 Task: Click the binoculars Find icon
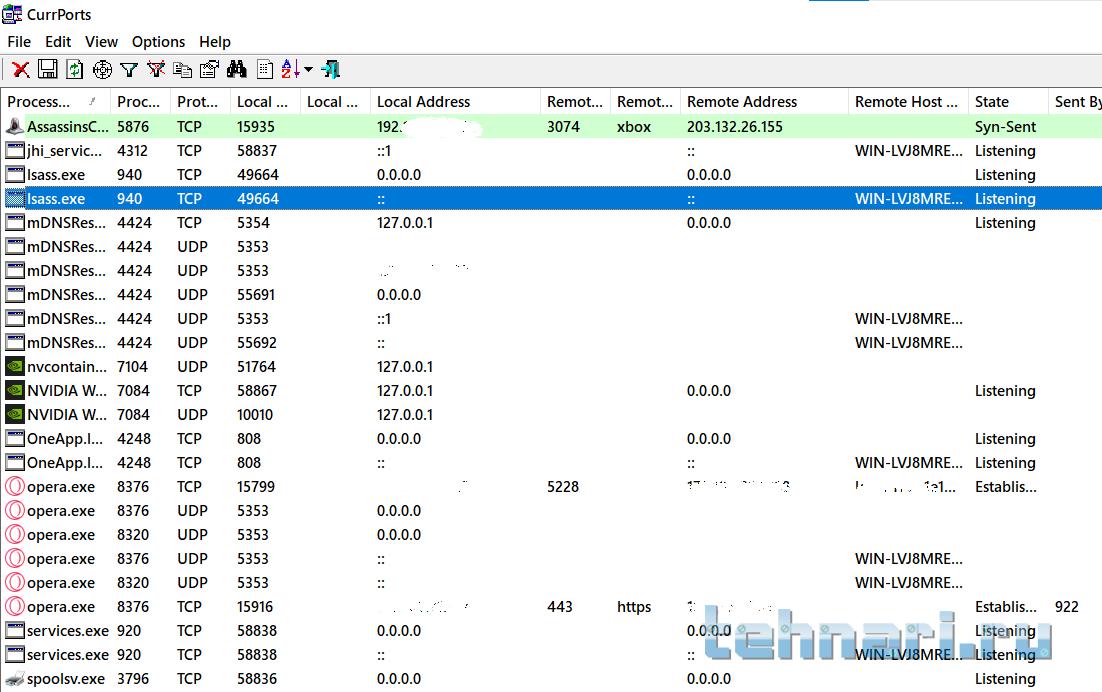click(x=237, y=69)
